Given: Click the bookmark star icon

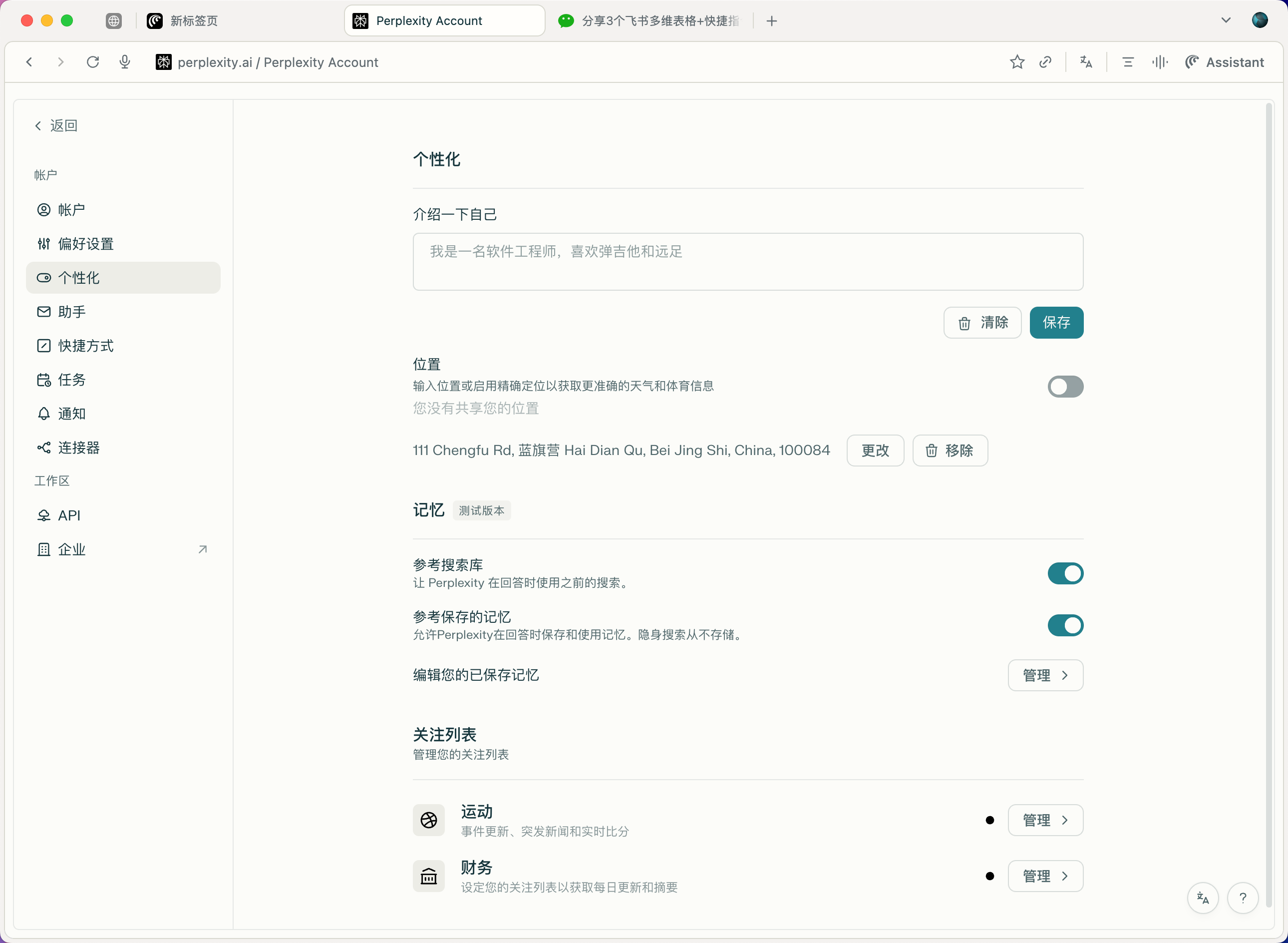Looking at the screenshot, I should point(1017,62).
